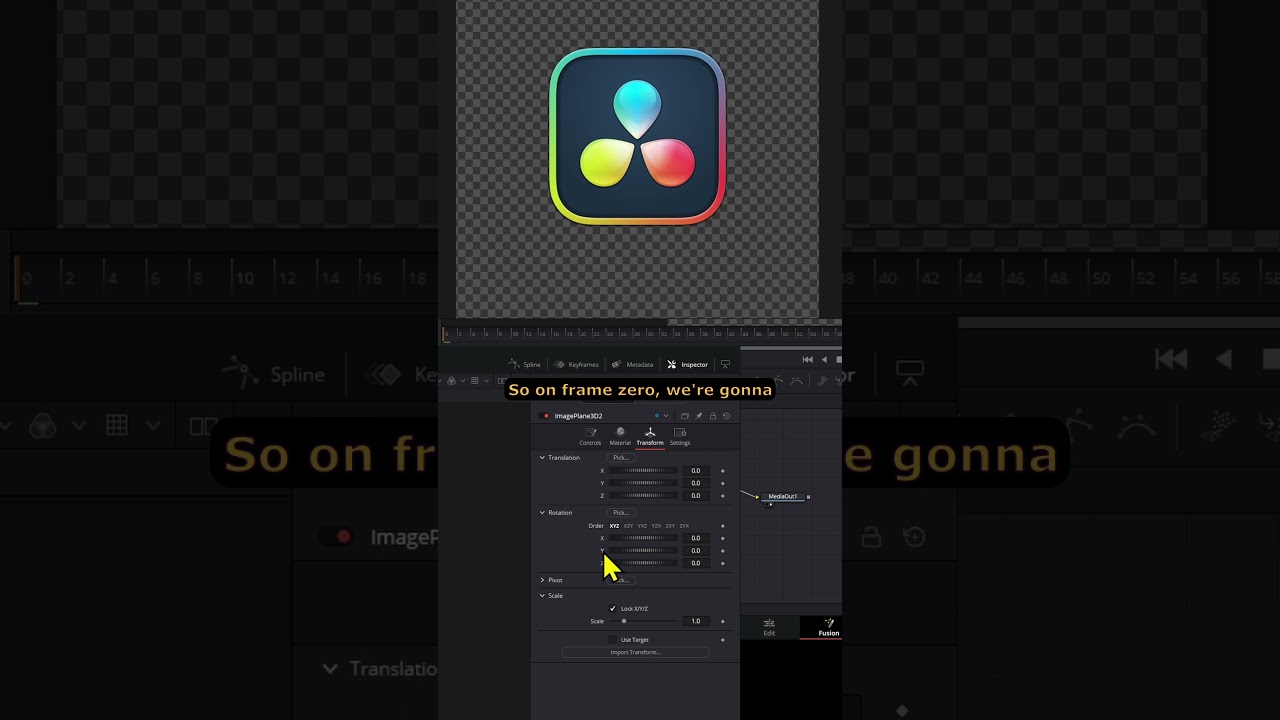
Task: Uncheck the Lock X/Y/Z checkbox
Action: [x=613, y=608]
